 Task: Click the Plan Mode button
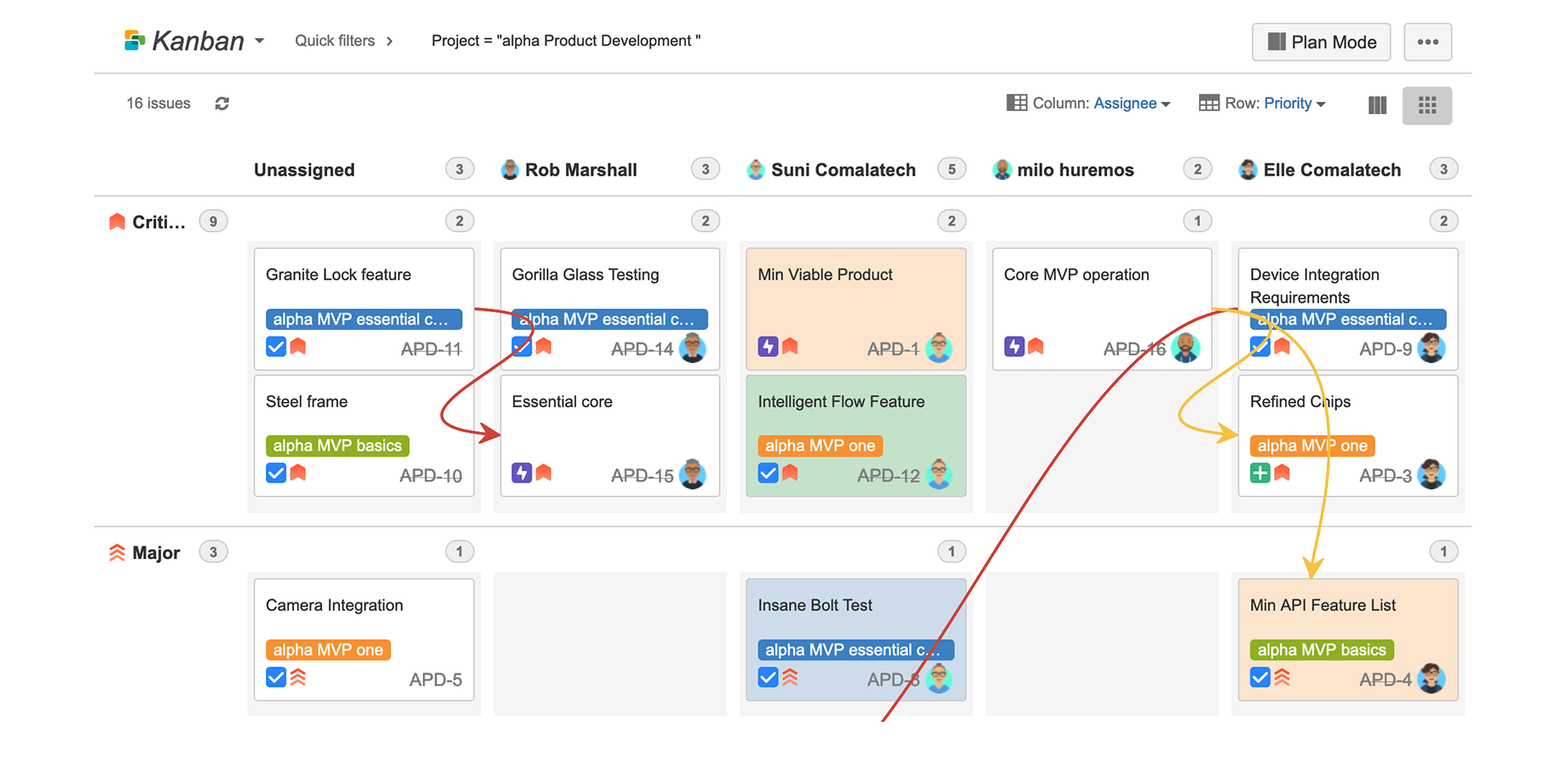tap(1321, 42)
